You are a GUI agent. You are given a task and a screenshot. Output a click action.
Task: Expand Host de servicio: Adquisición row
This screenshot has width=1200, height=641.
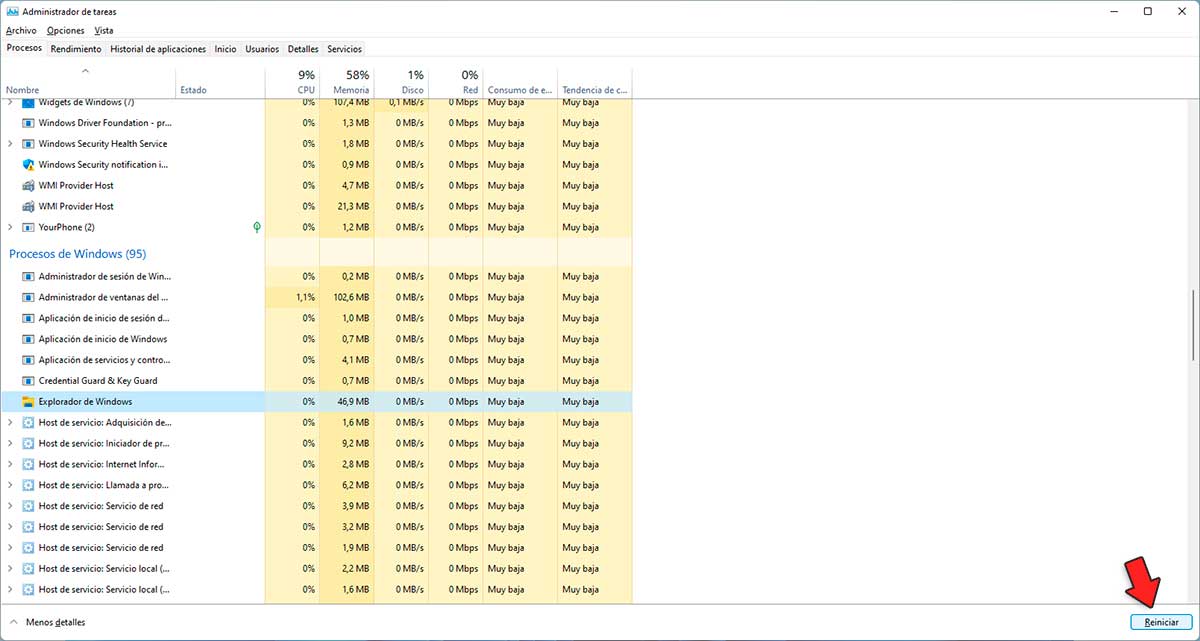(x=10, y=423)
